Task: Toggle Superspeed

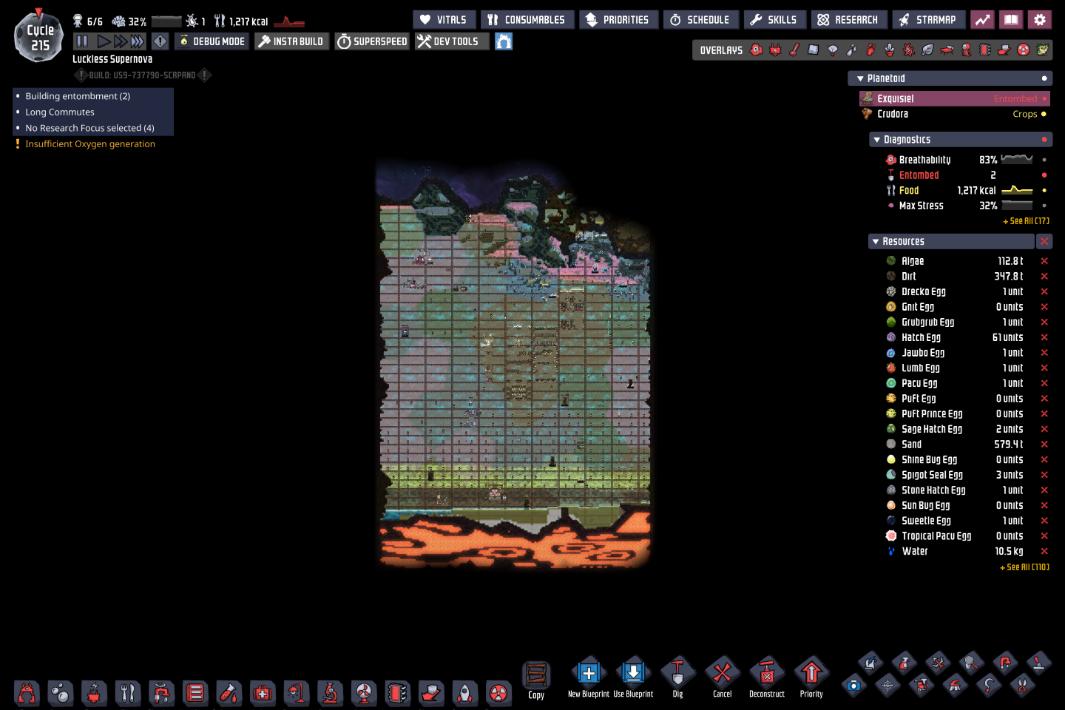Action: 372,41
